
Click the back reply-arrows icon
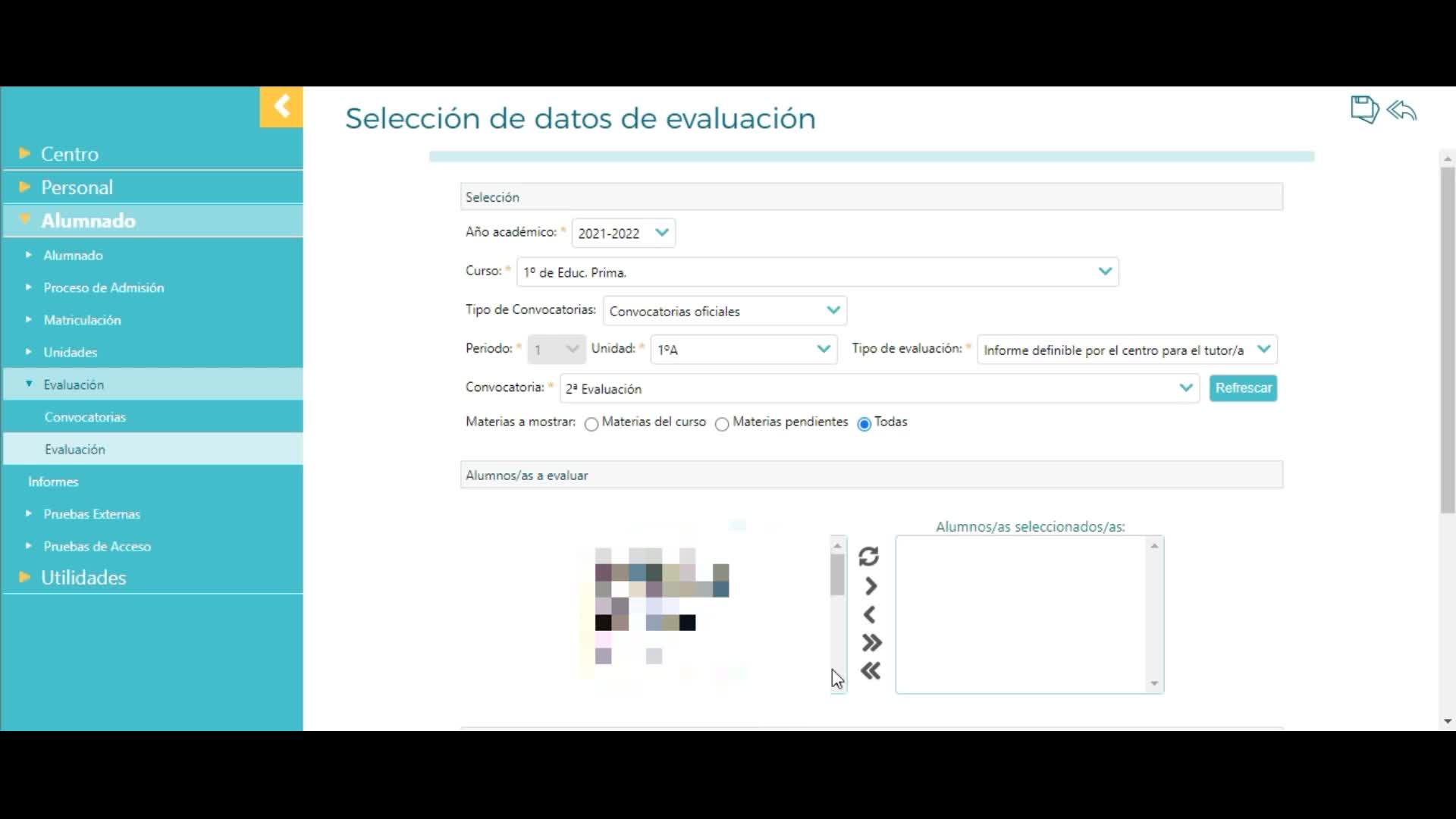coord(1402,111)
